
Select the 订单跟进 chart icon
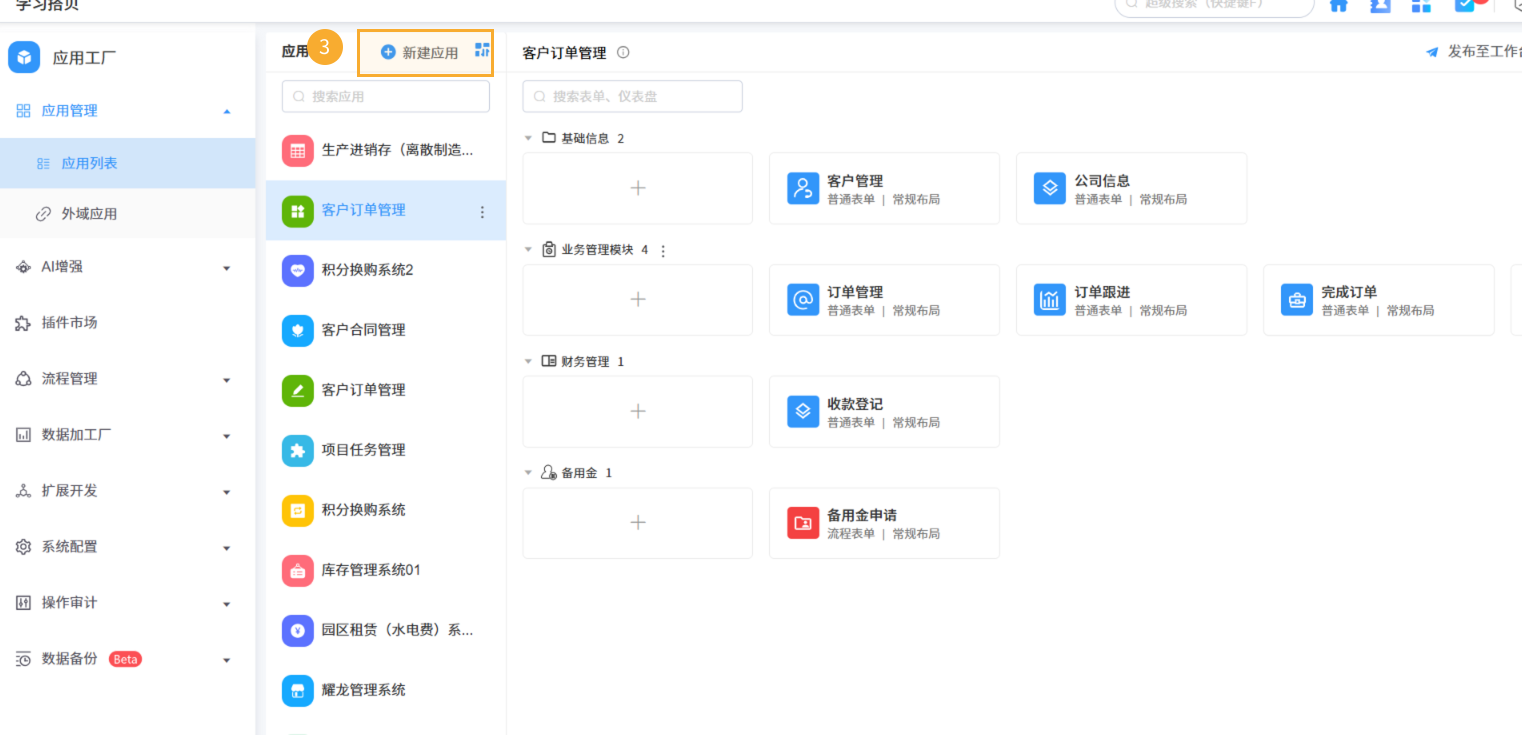coord(1050,300)
